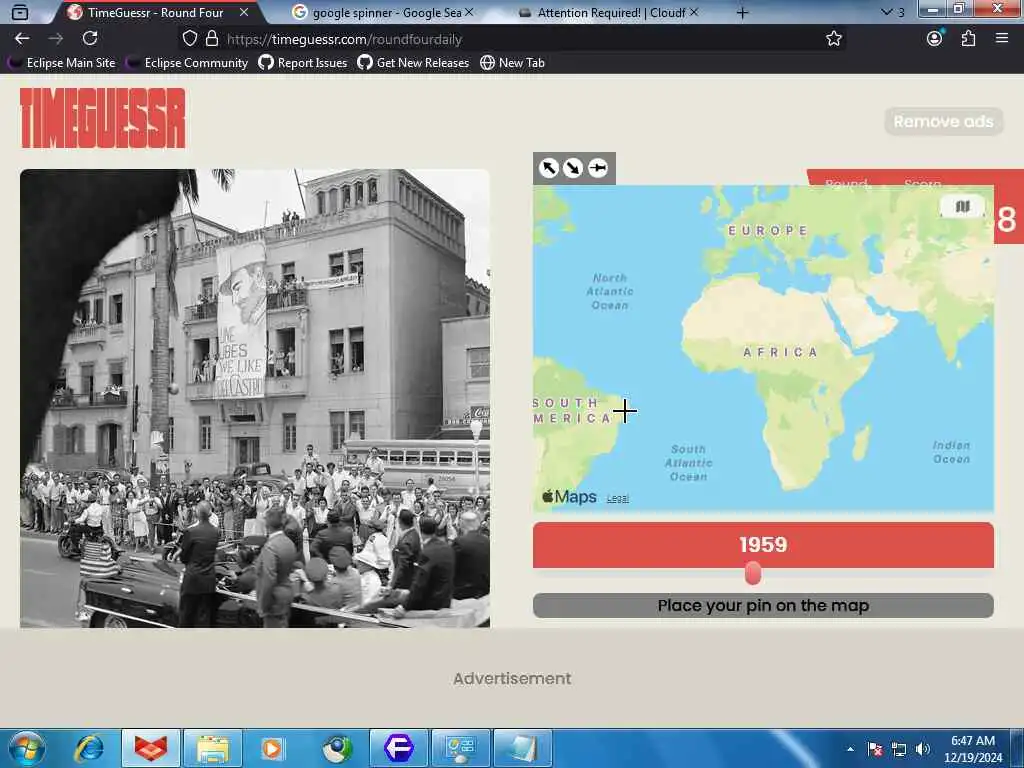Open the New Tab bookmark
This screenshot has width=1024, height=768.
pos(513,63)
